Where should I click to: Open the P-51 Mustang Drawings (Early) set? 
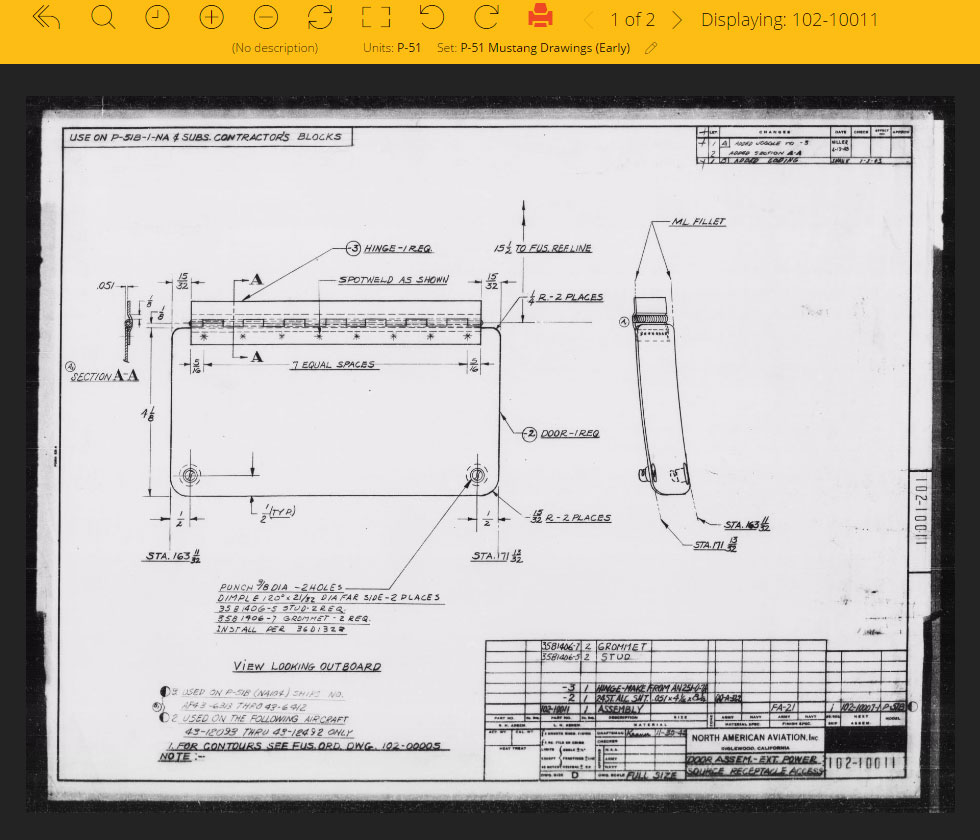point(555,47)
